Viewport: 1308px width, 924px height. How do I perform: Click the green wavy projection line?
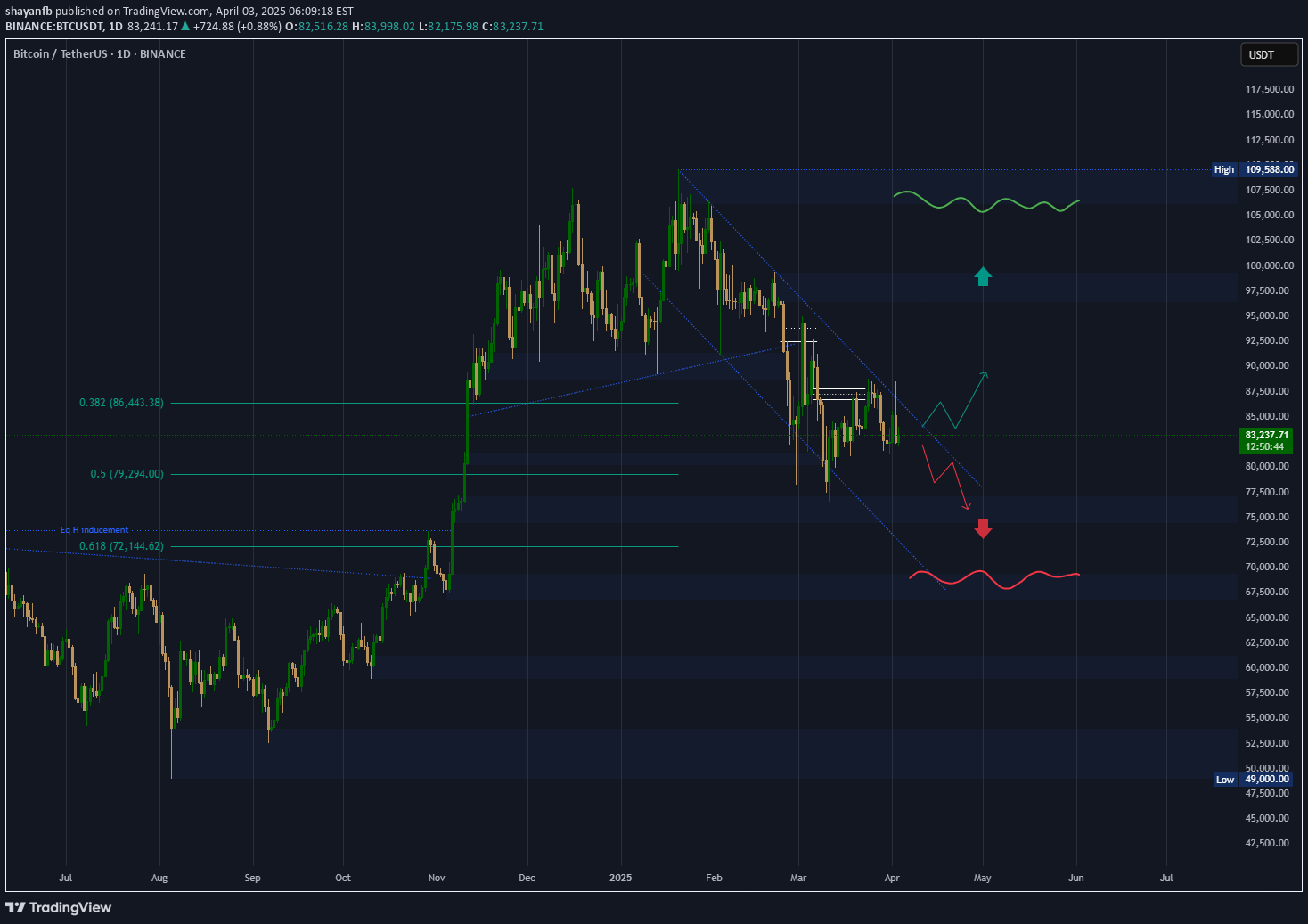(x=986, y=202)
